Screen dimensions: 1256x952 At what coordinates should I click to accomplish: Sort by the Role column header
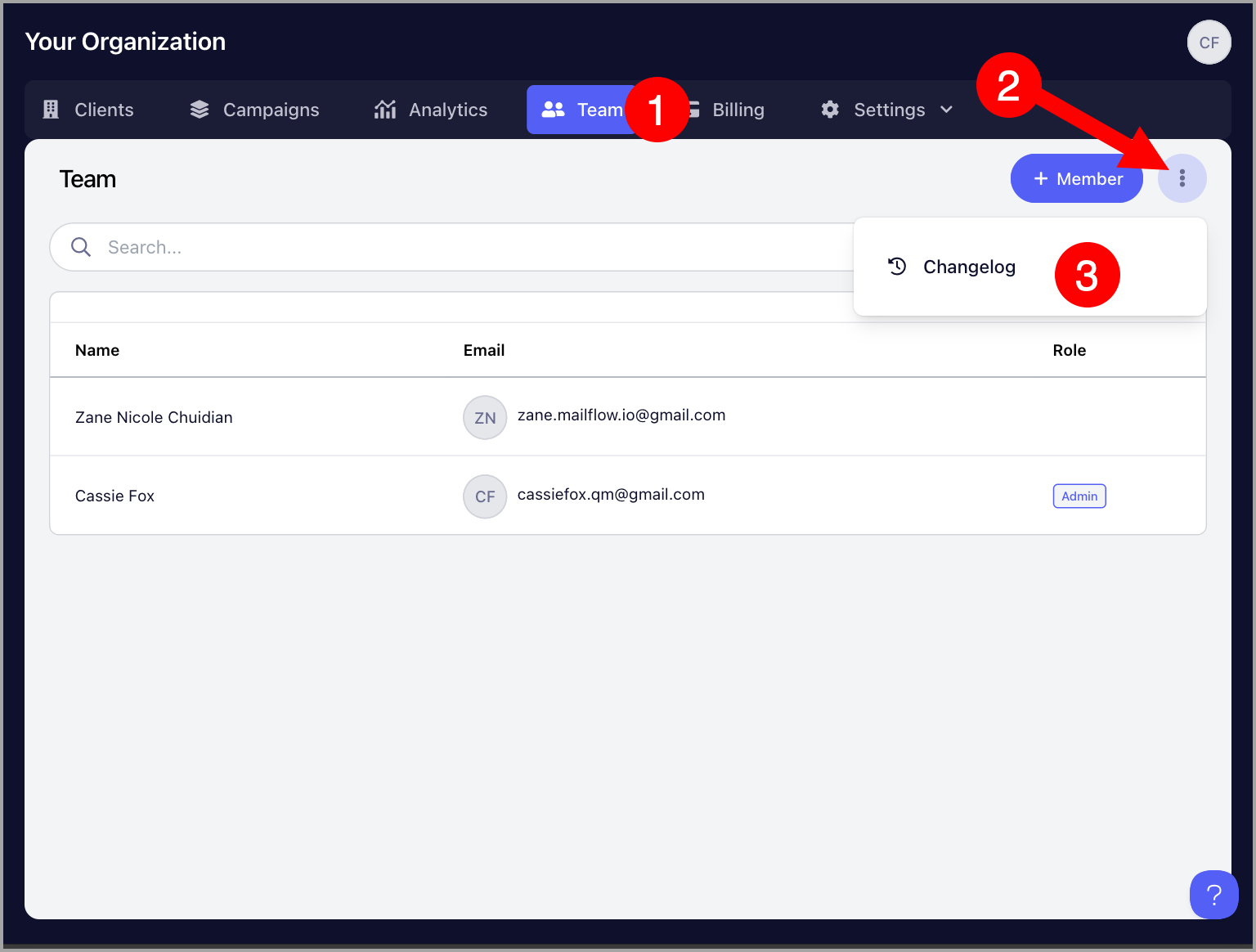[1070, 350]
